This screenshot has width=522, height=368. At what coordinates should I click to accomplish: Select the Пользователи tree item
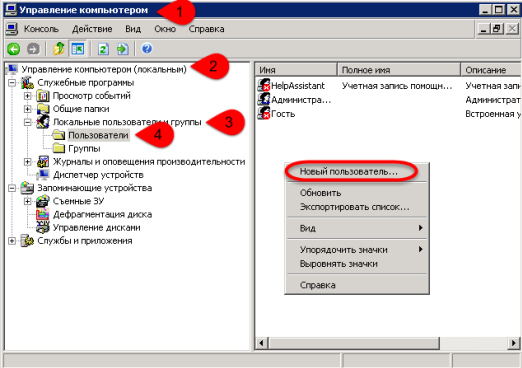point(98,135)
